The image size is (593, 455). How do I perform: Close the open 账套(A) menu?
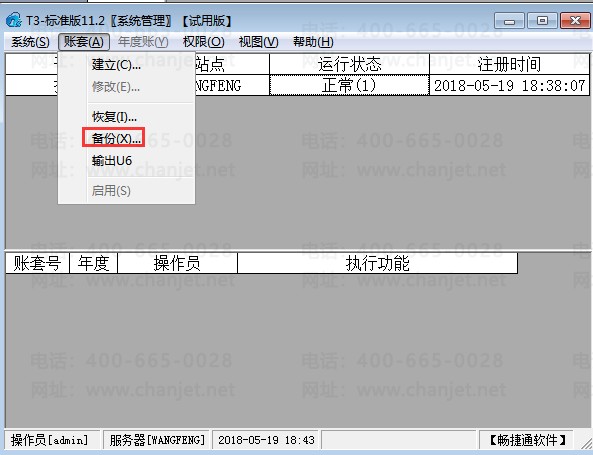pyautogui.click(x=84, y=42)
